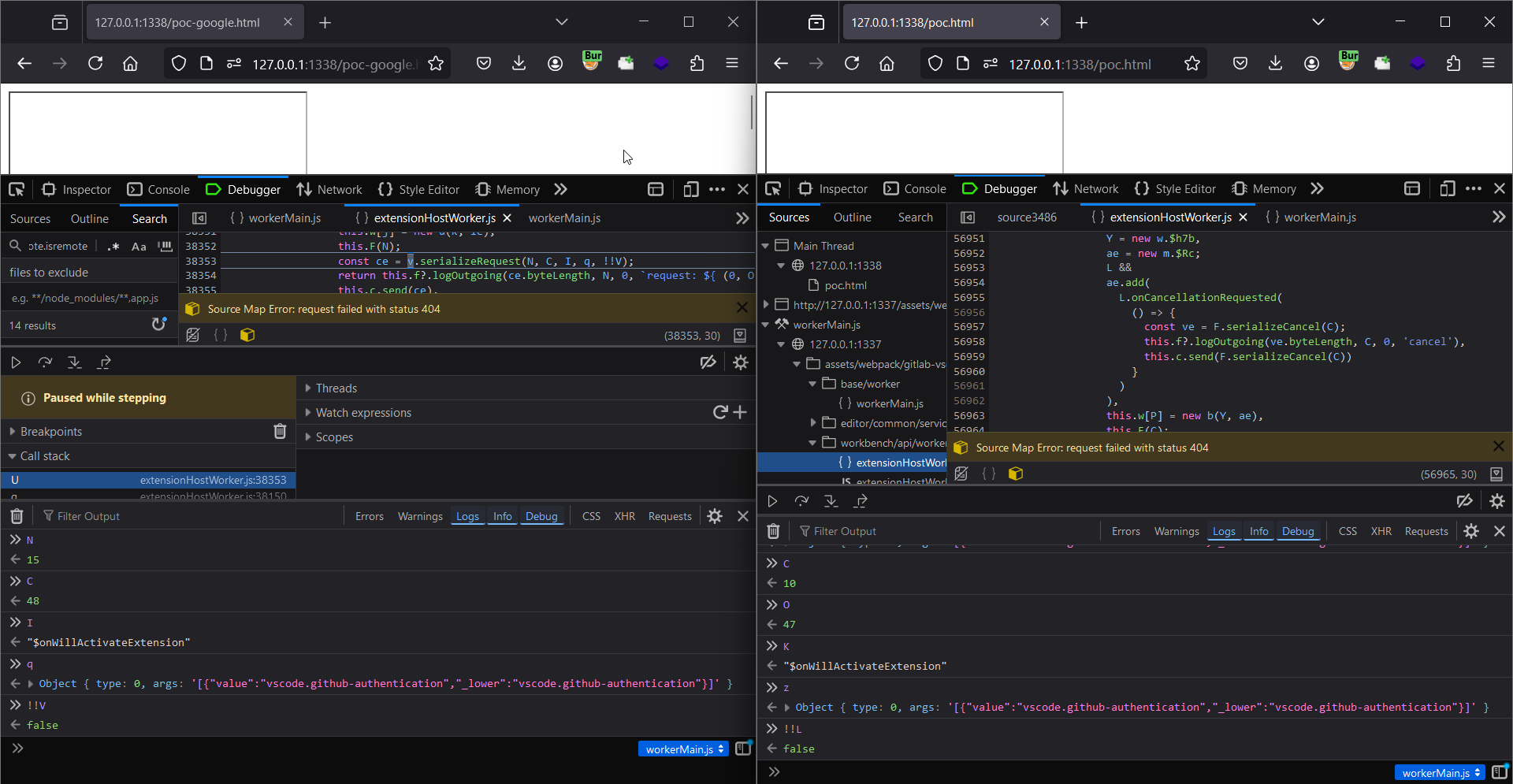Toggle regex option in left search

click(x=113, y=246)
